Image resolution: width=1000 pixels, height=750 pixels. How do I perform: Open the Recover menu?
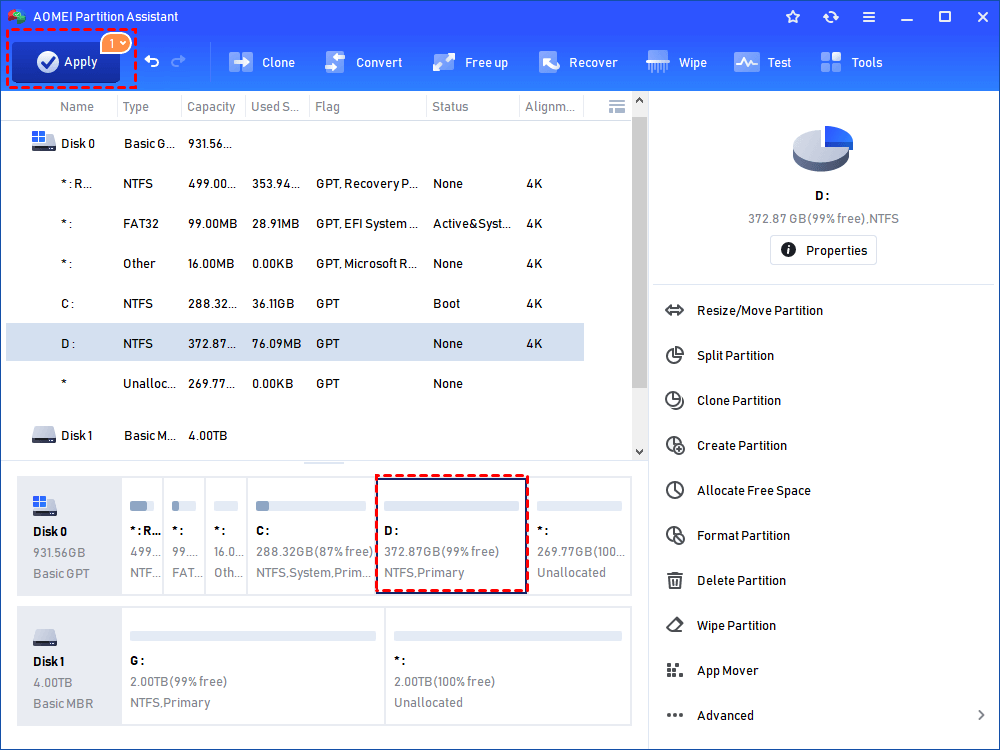pyautogui.click(x=578, y=62)
